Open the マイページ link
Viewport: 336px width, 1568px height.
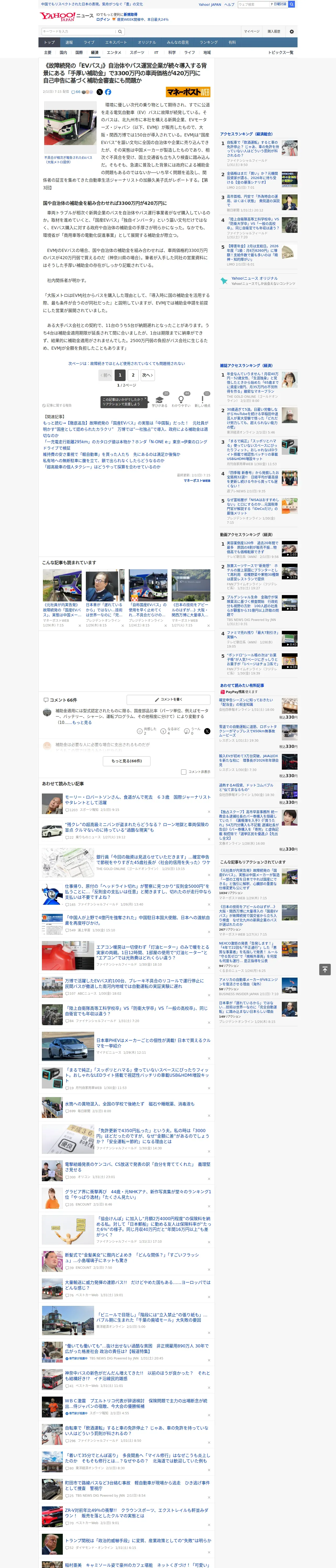pyautogui.click(x=252, y=32)
